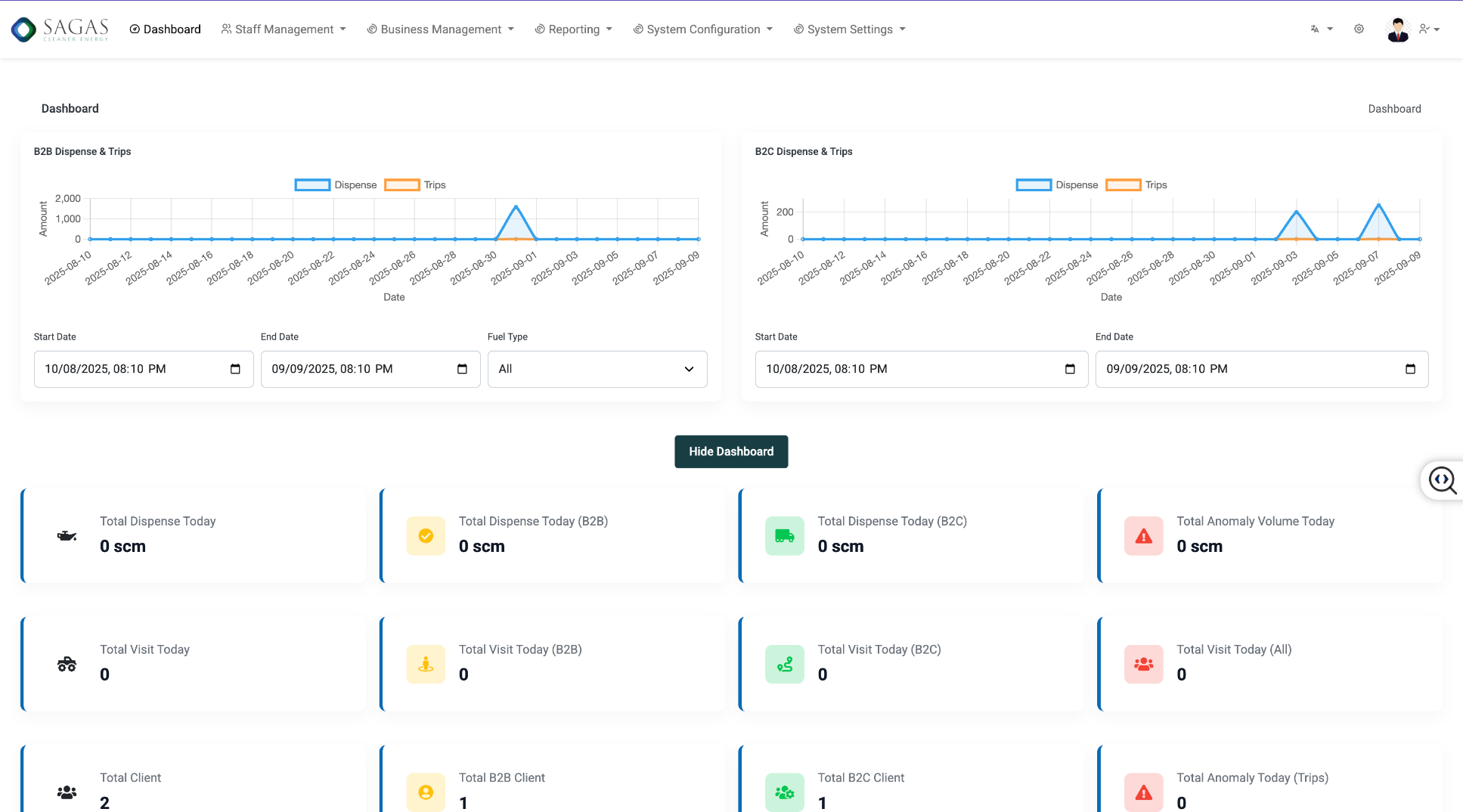This screenshot has height=812, width=1463.
Task: Click the Total Dispense Today (B2B) checkmark icon
Action: tap(426, 536)
